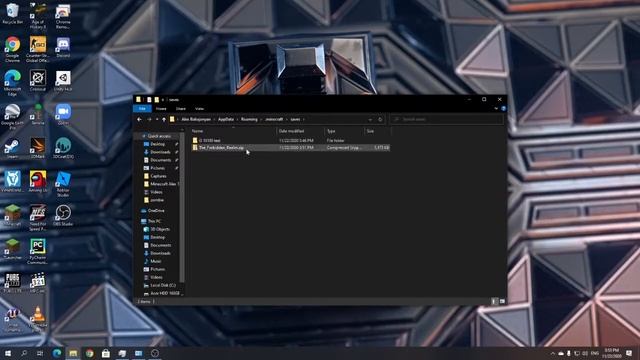
Task: Open taskbar Search
Action: pos(24,353)
